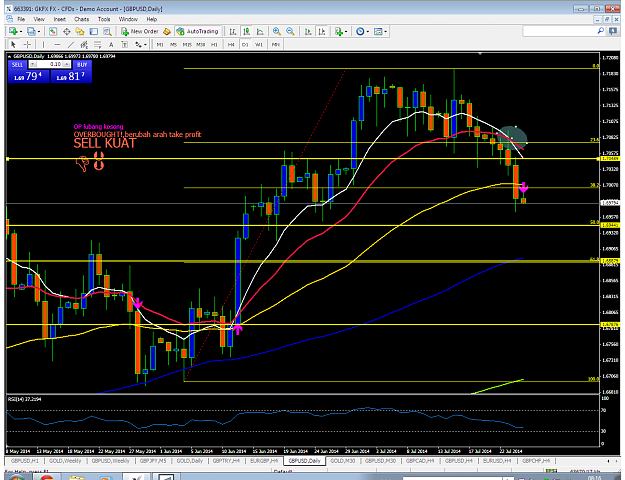Open the Insert menu
This screenshot has height=480, width=625.
pyautogui.click(x=60, y=19)
